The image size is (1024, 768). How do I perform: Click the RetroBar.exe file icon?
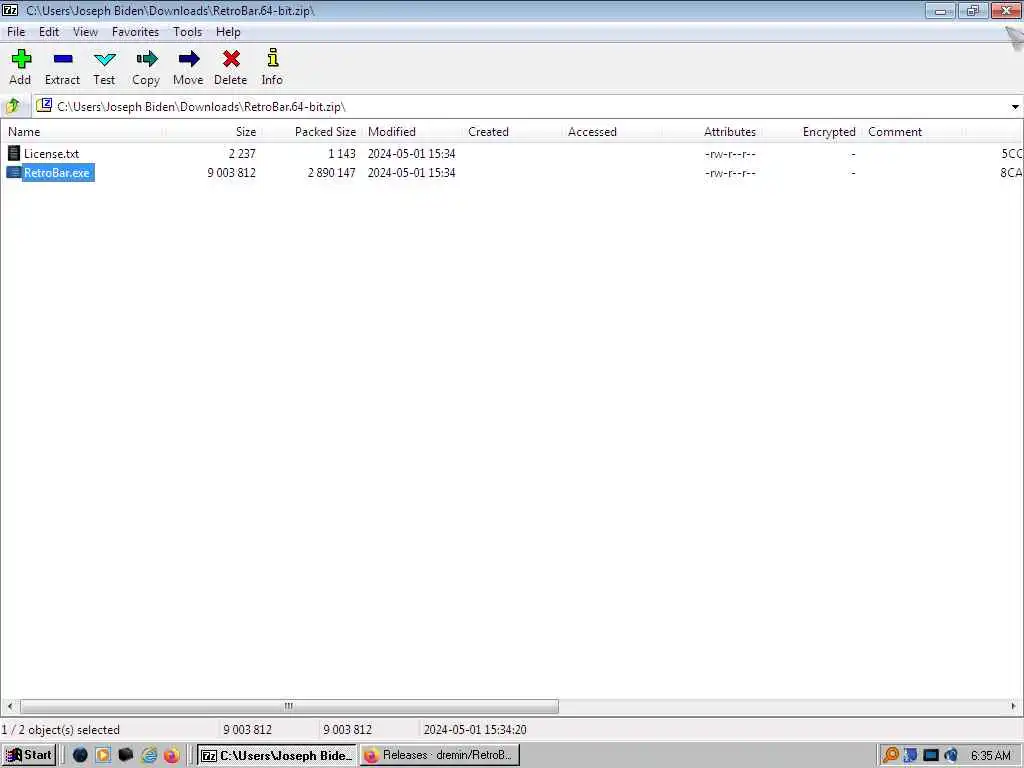tap(14, 172)
